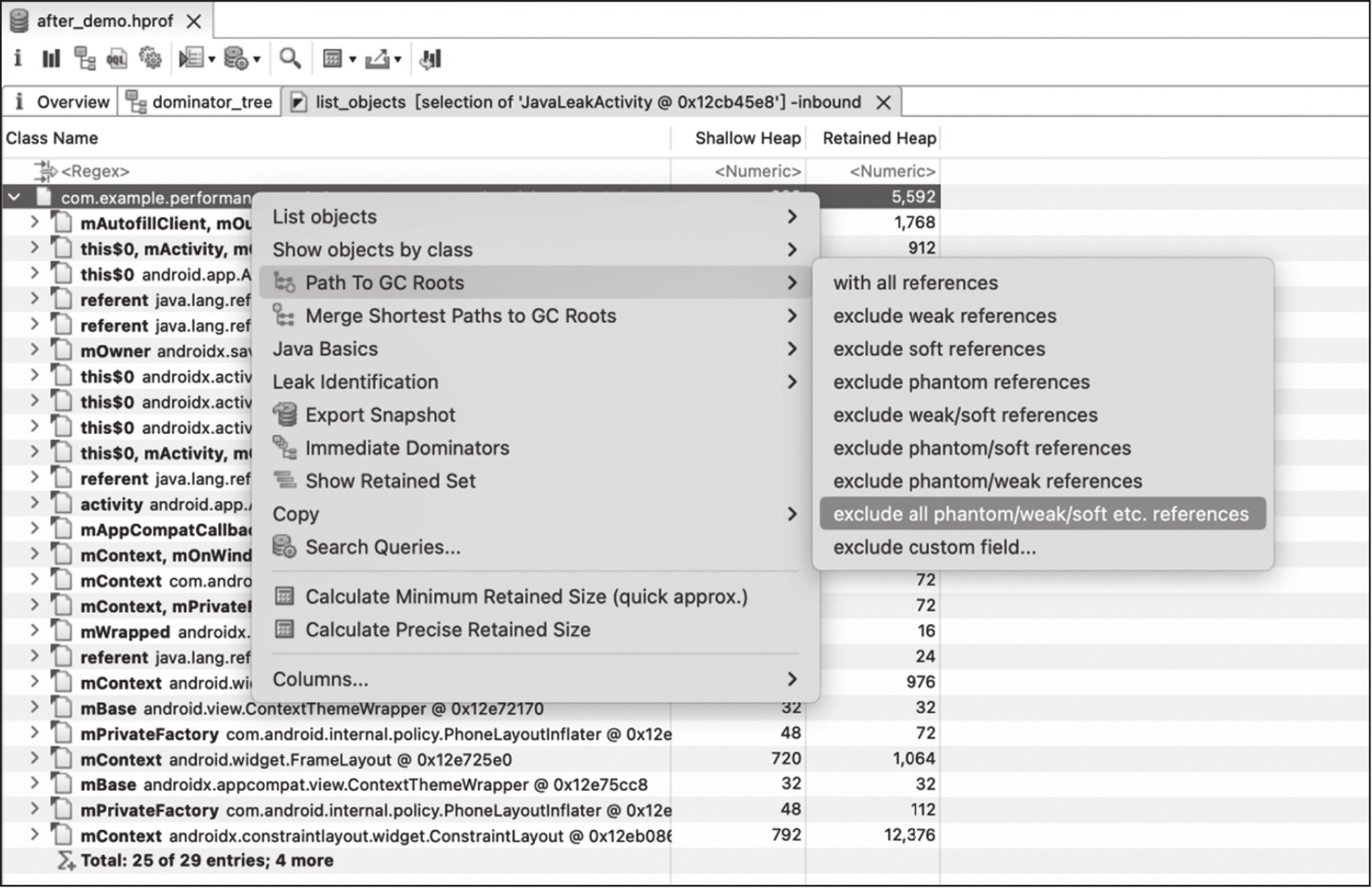Choose exclude phantom references

click(x=1043, y=382)
